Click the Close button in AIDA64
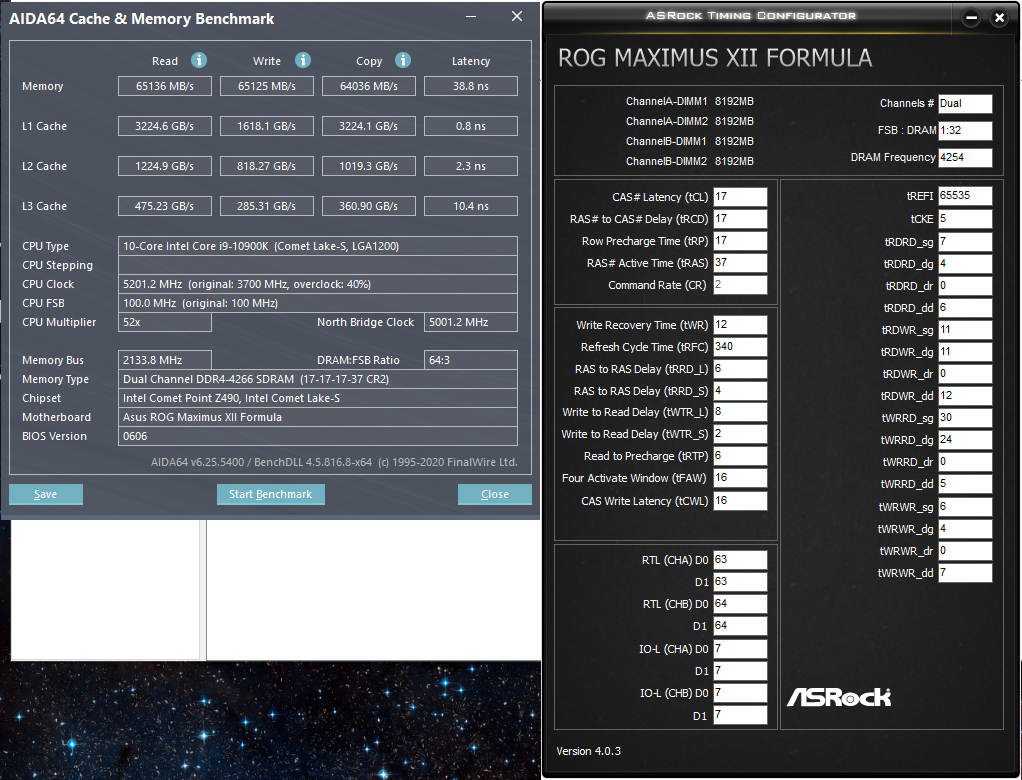The width and height of the screenshot is (1022, 780). click(495, 494)
